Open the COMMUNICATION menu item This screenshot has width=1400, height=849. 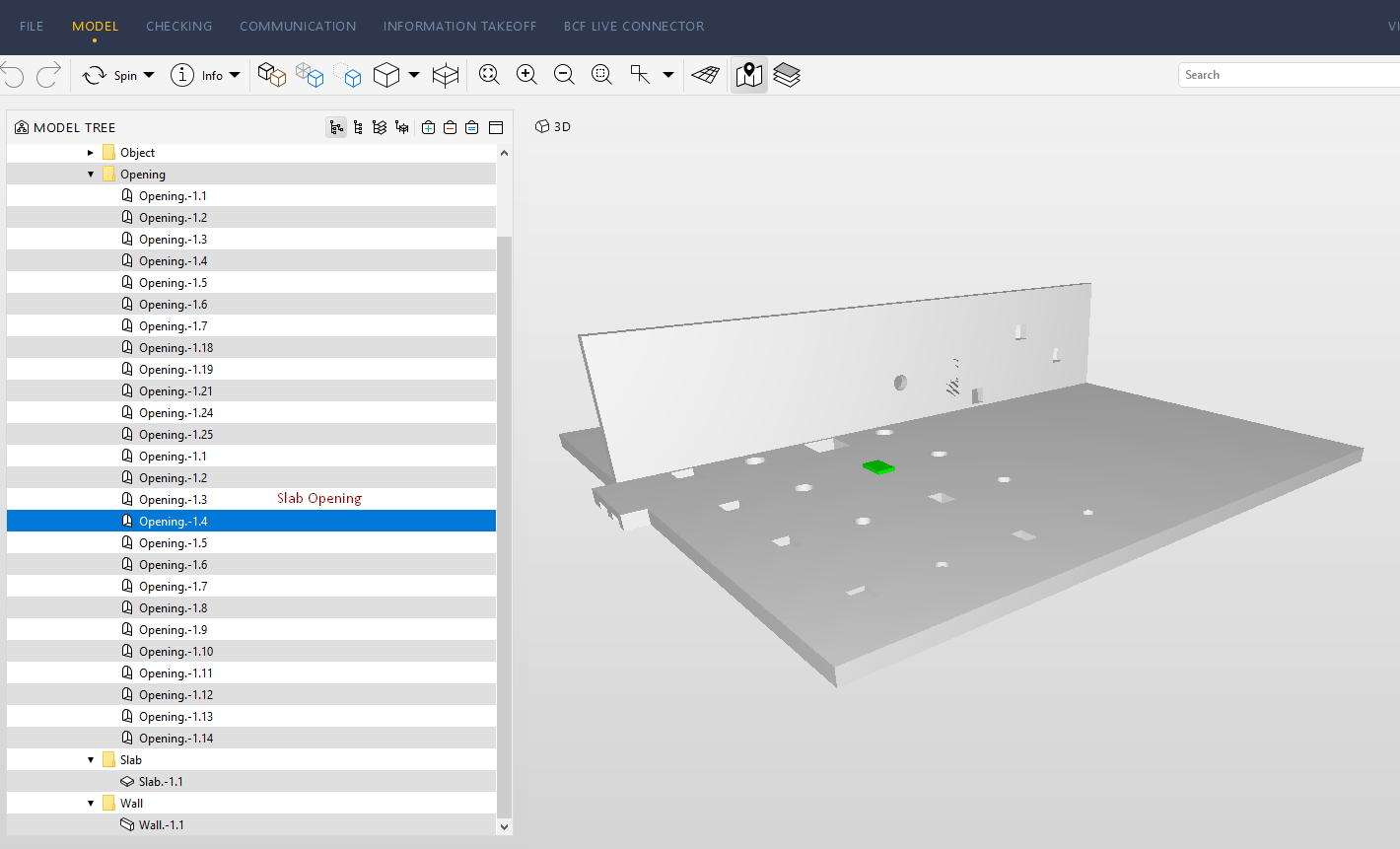[298, 27]
